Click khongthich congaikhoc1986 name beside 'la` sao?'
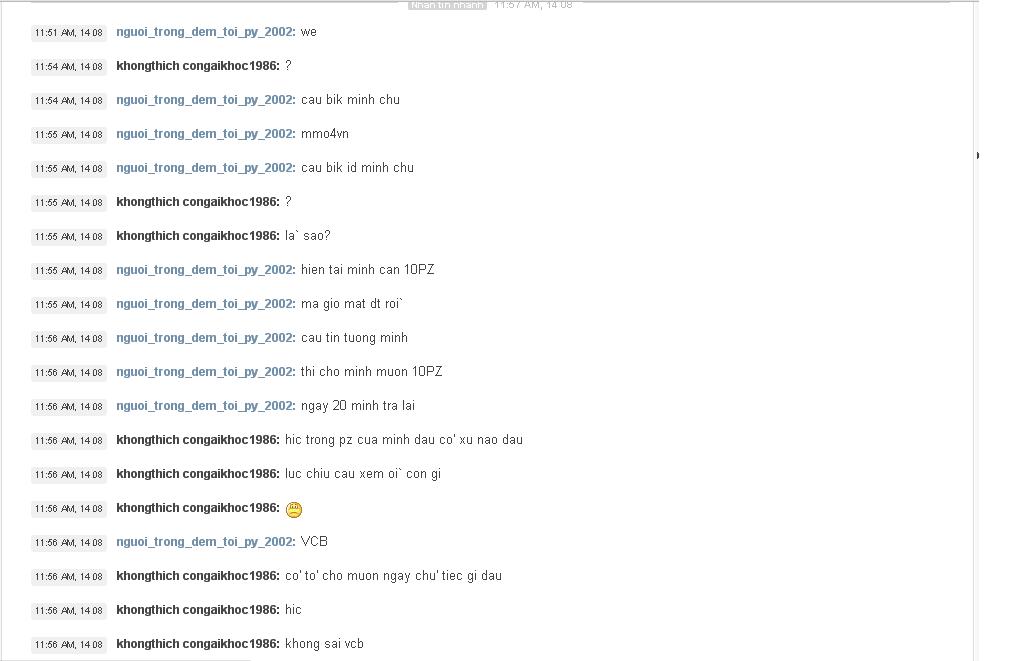 click(198, 236)
